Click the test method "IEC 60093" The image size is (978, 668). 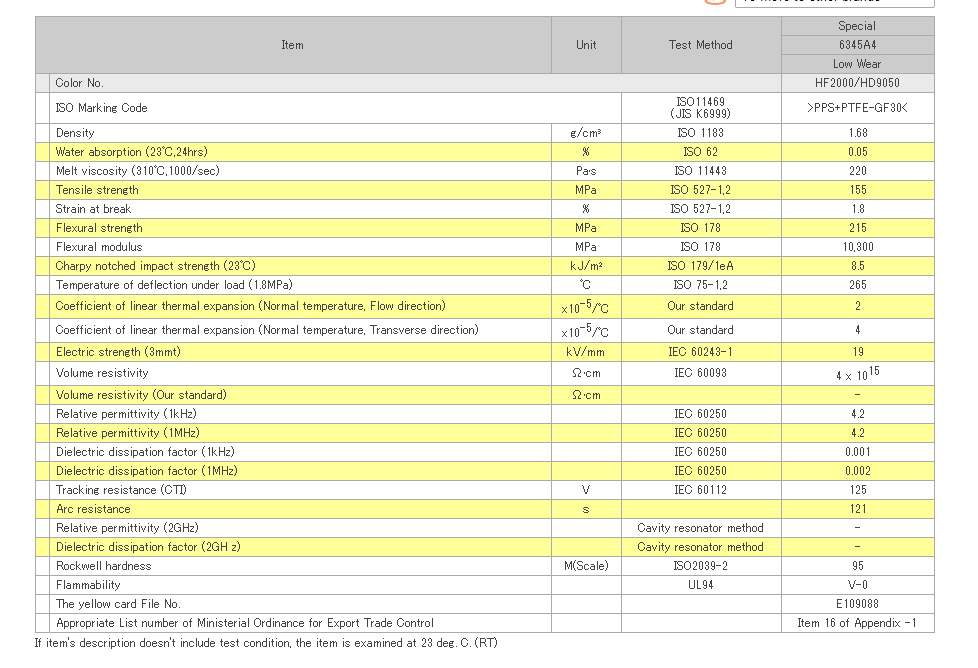[700, 373]
